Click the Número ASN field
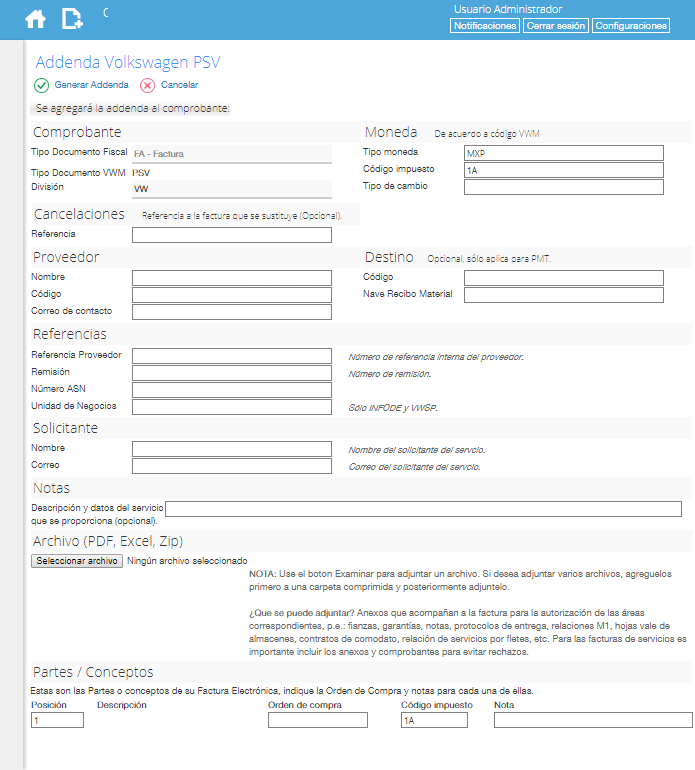 pyautogui.click(x=232, y=390)
